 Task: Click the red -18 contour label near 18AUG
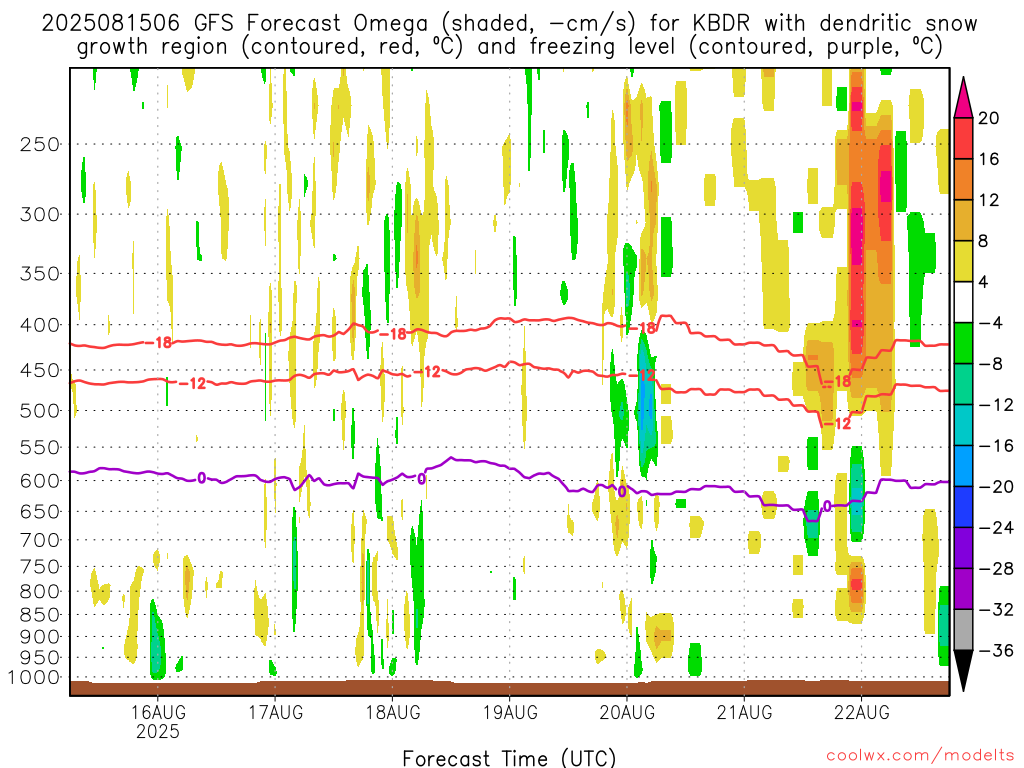tap(392, 334)
